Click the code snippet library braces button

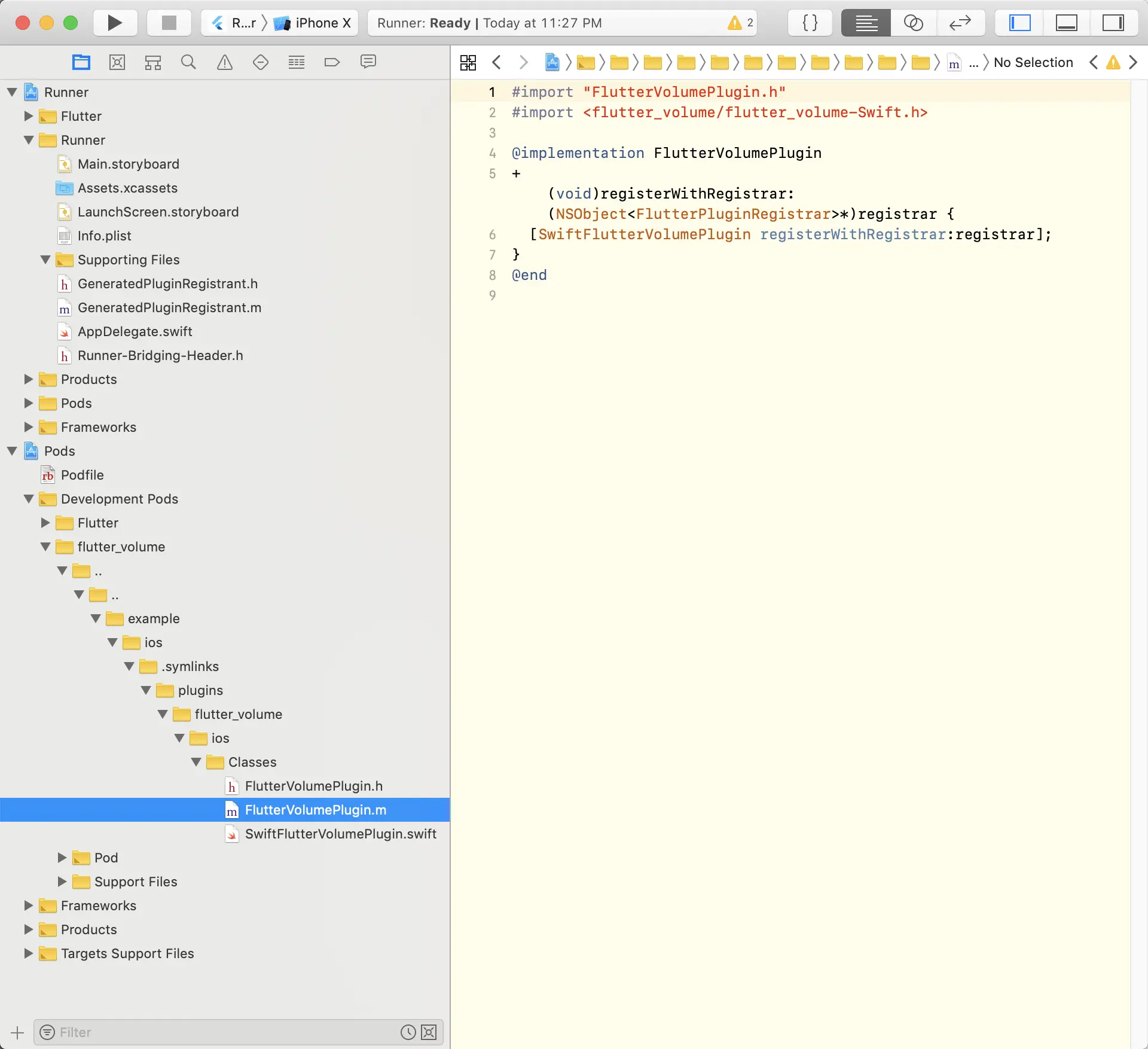810,23
